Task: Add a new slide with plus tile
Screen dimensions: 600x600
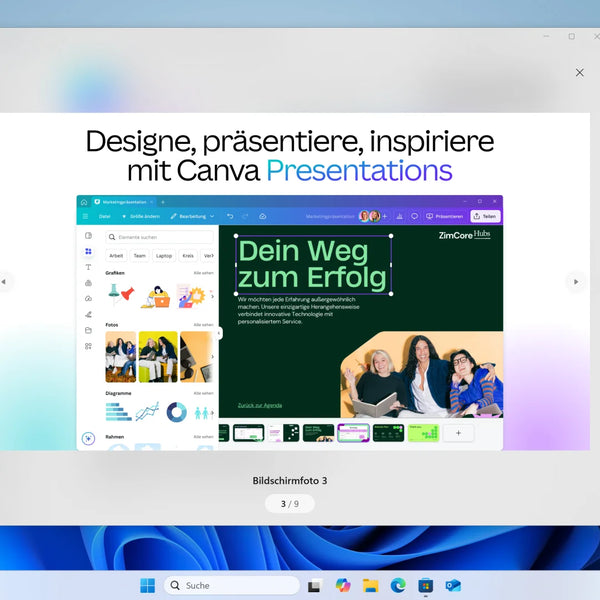Action: coord(458,433)
